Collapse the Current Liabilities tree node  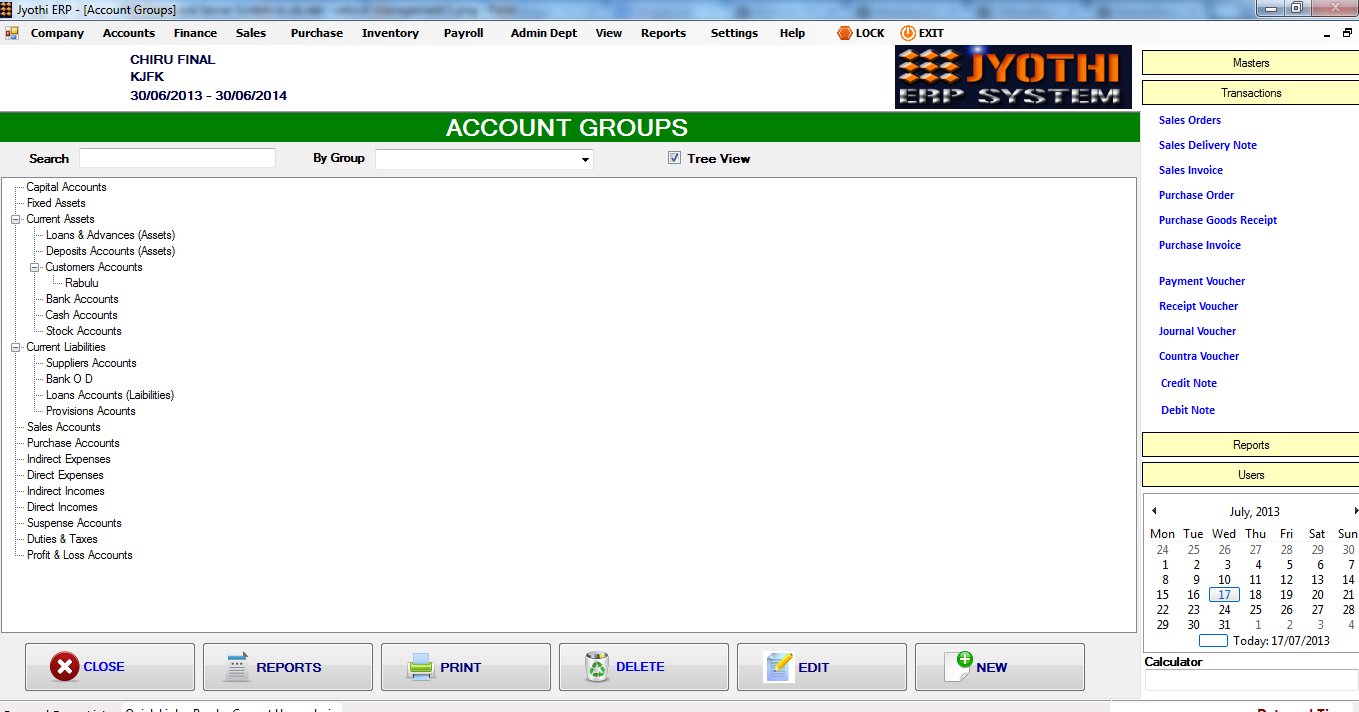(15, 346)
